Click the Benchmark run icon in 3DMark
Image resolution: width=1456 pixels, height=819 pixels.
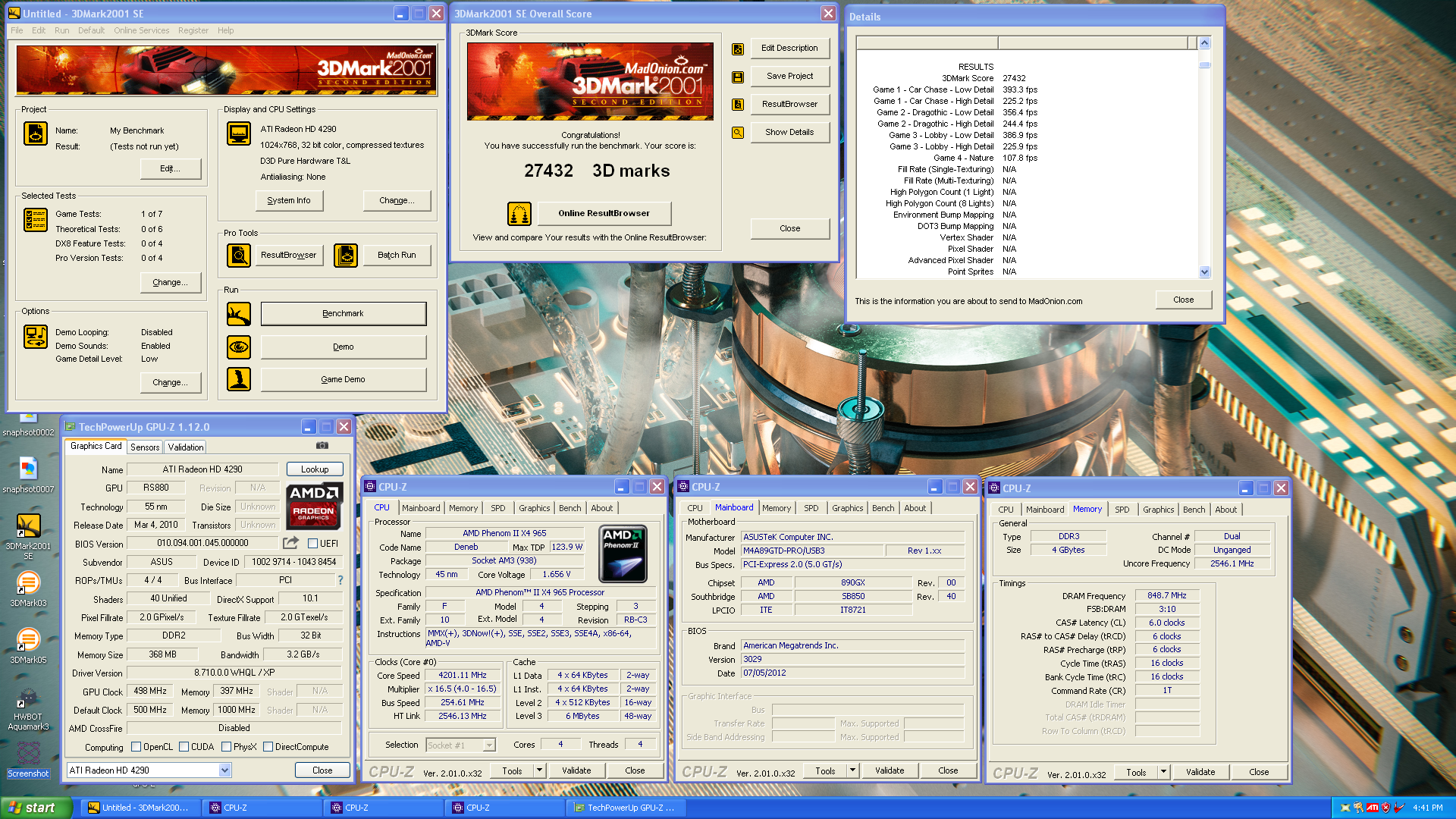tap(239, 314)
